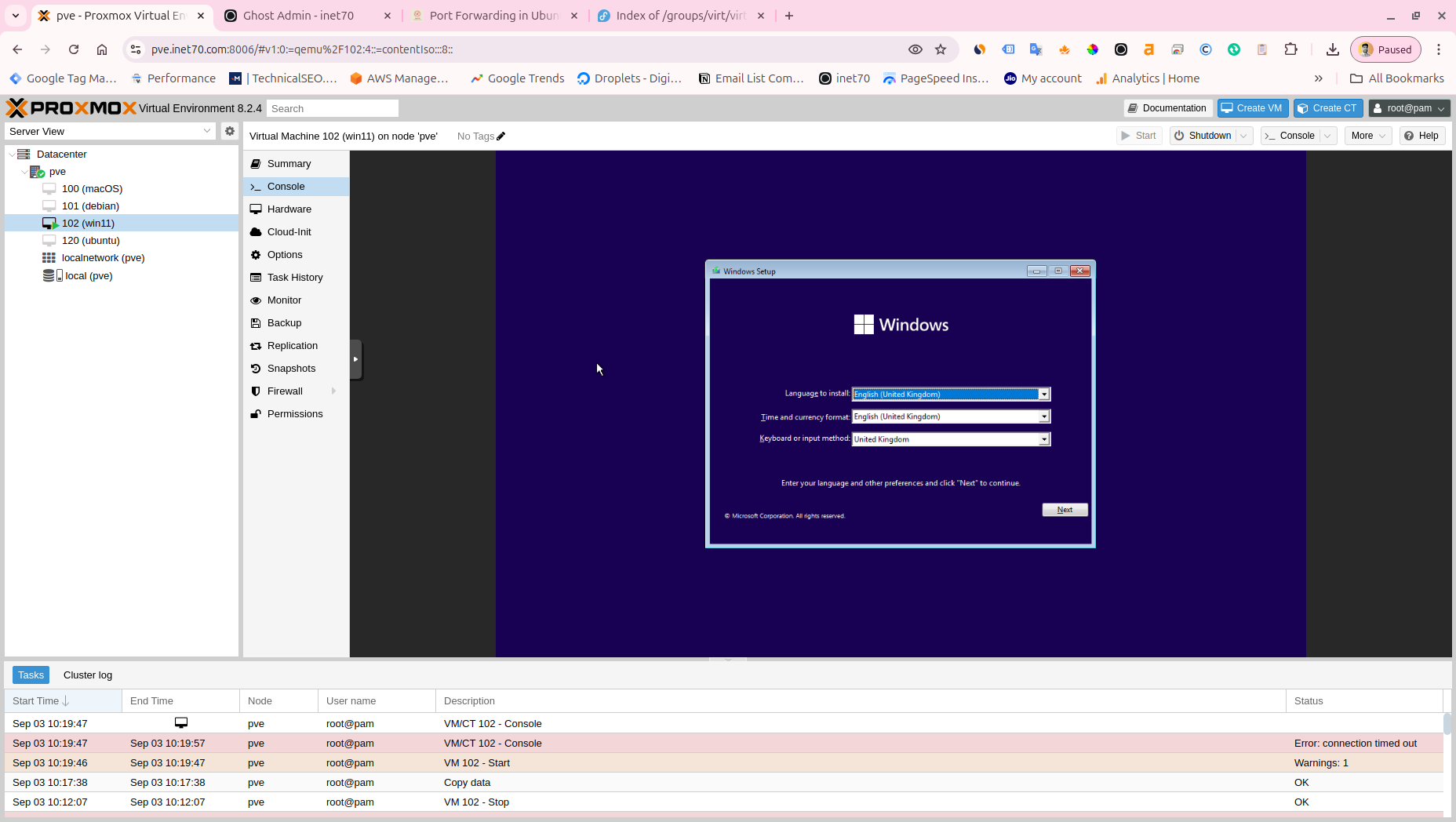Open the More dropdown menu
This screenshot has height=822, width=1456.
pos(1368,136)
